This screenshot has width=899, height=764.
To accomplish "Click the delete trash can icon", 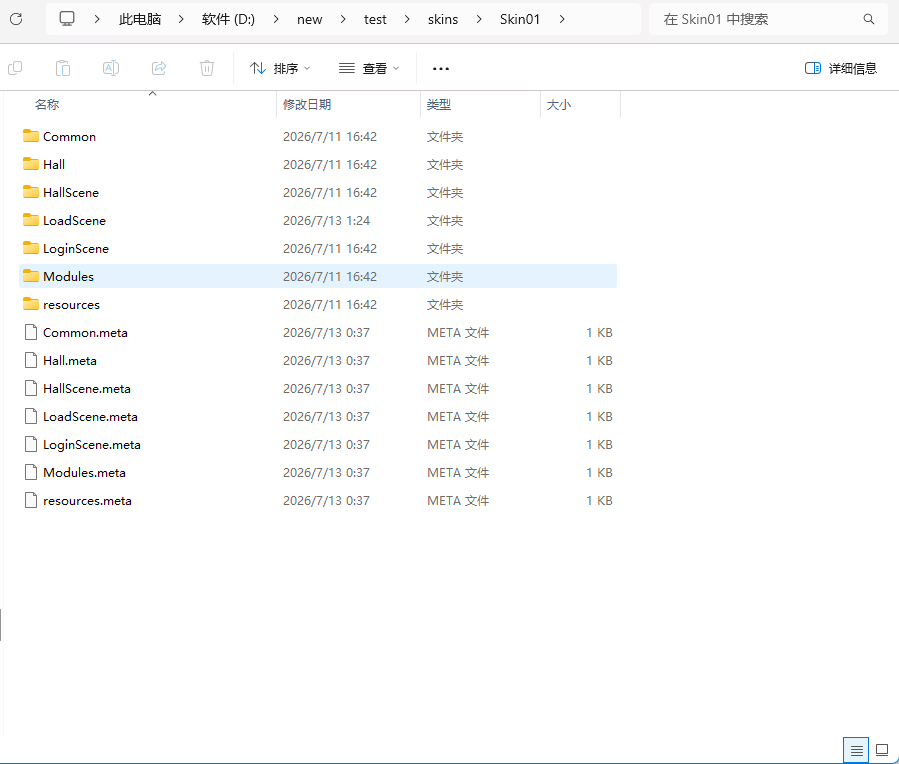I will [x=207, y=68].
